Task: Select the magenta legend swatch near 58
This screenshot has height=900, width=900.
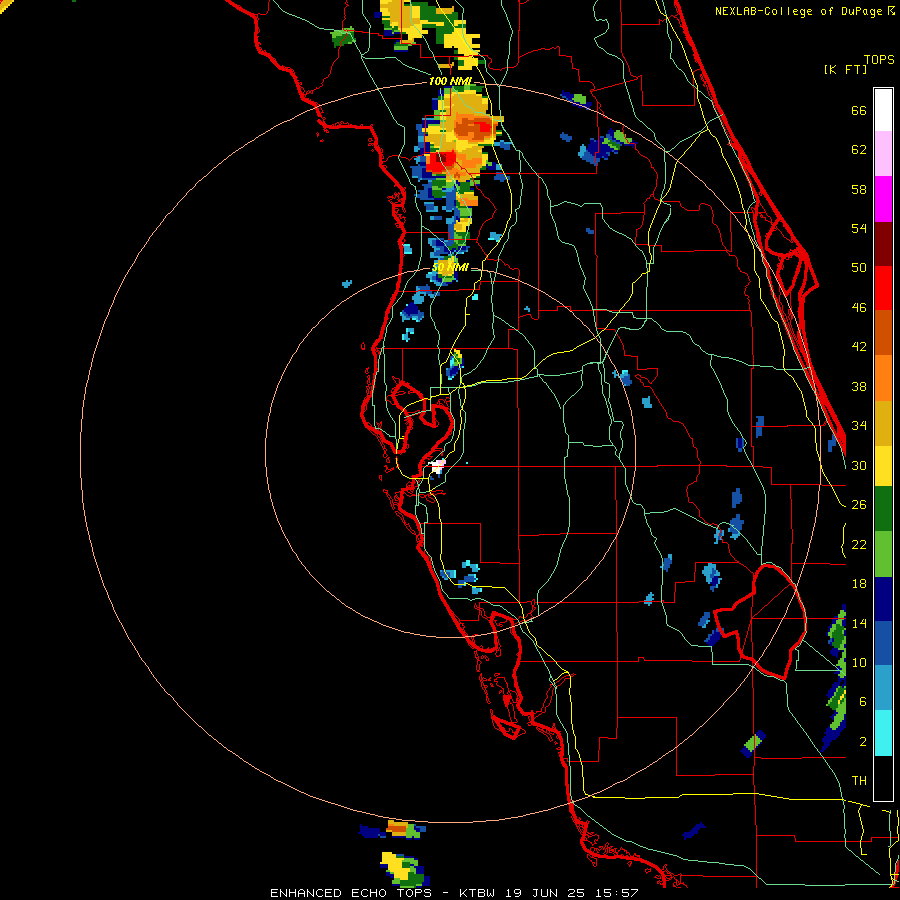Action: (x=883, y=199)
